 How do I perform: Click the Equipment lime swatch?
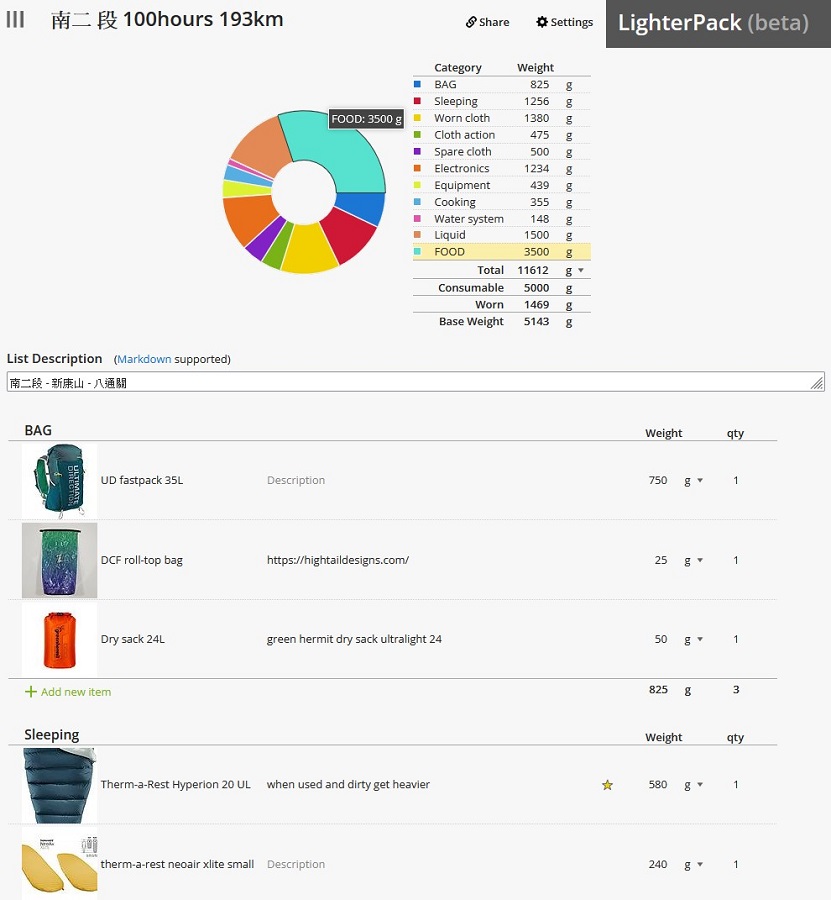click(x=417, y=185)
